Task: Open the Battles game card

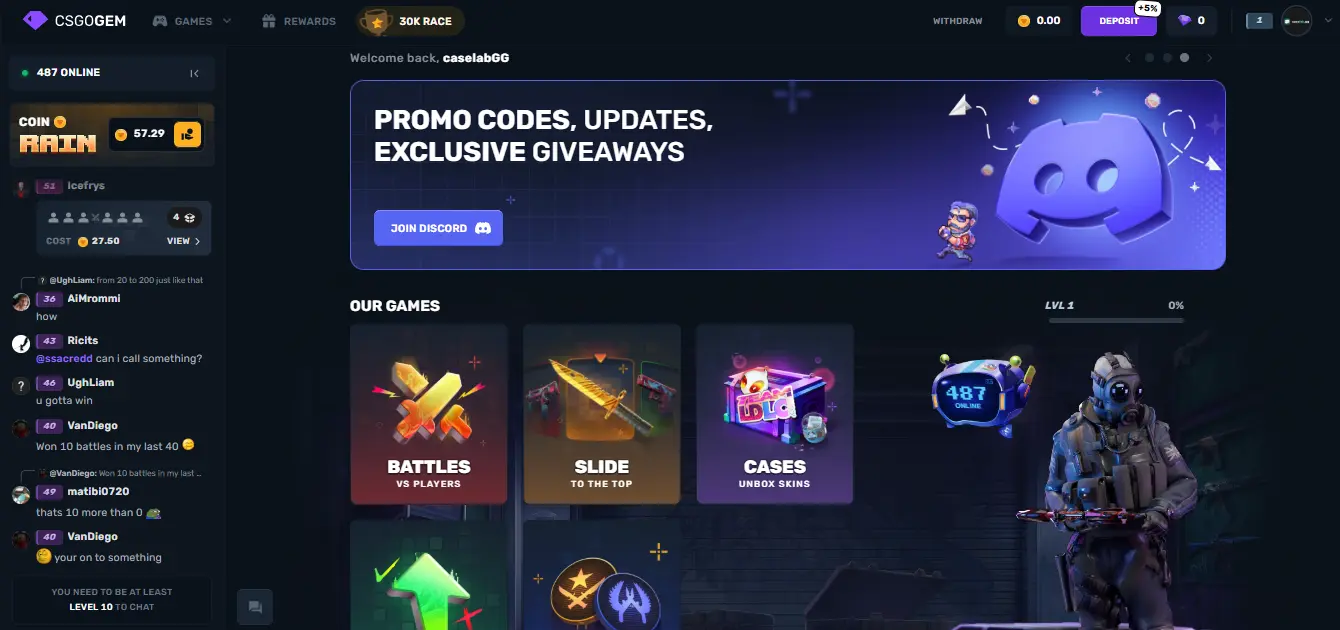Action: coord(429,413)
